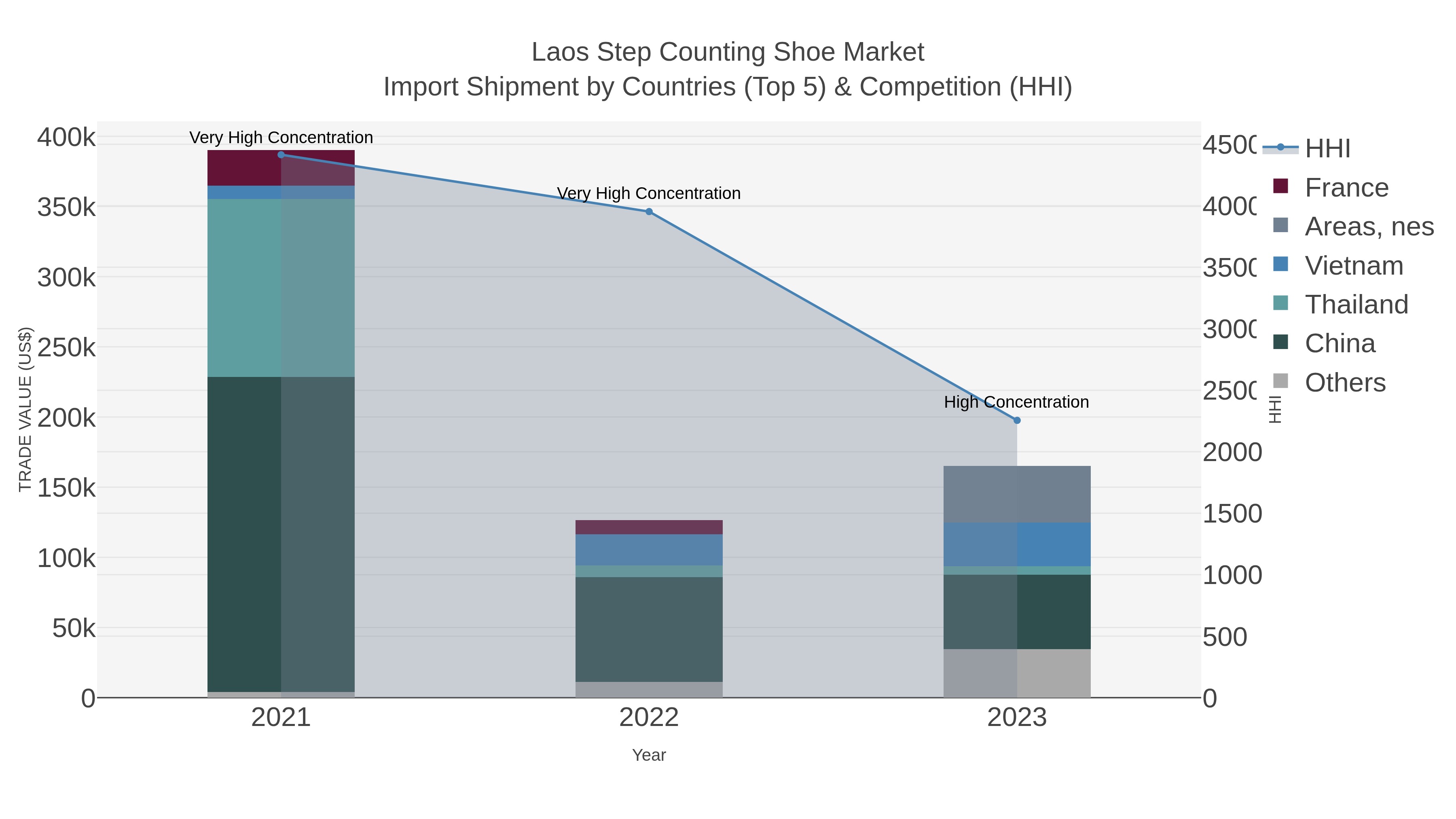Click the 2021 HHI data point marker
The image size is (1456, 819).
(x=281, y=154)
